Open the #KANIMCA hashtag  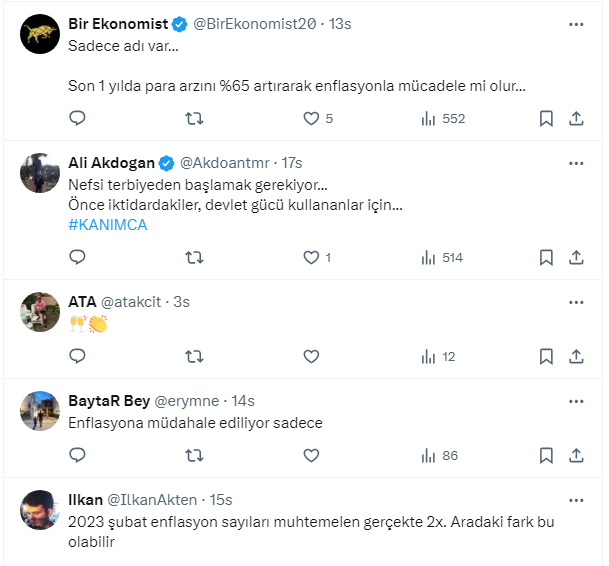point(108,224)
